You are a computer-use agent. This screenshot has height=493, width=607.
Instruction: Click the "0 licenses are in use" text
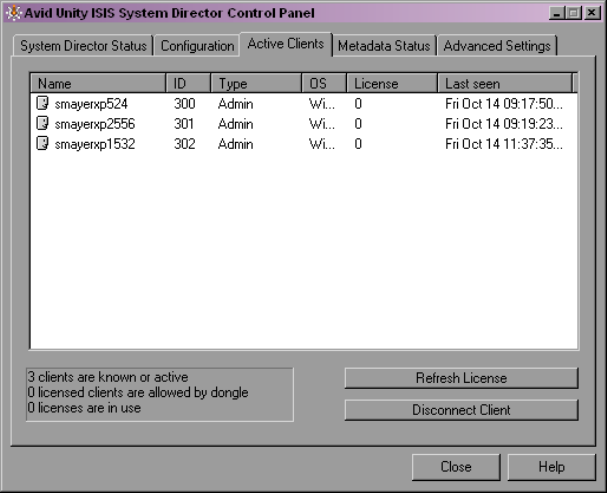84,407
